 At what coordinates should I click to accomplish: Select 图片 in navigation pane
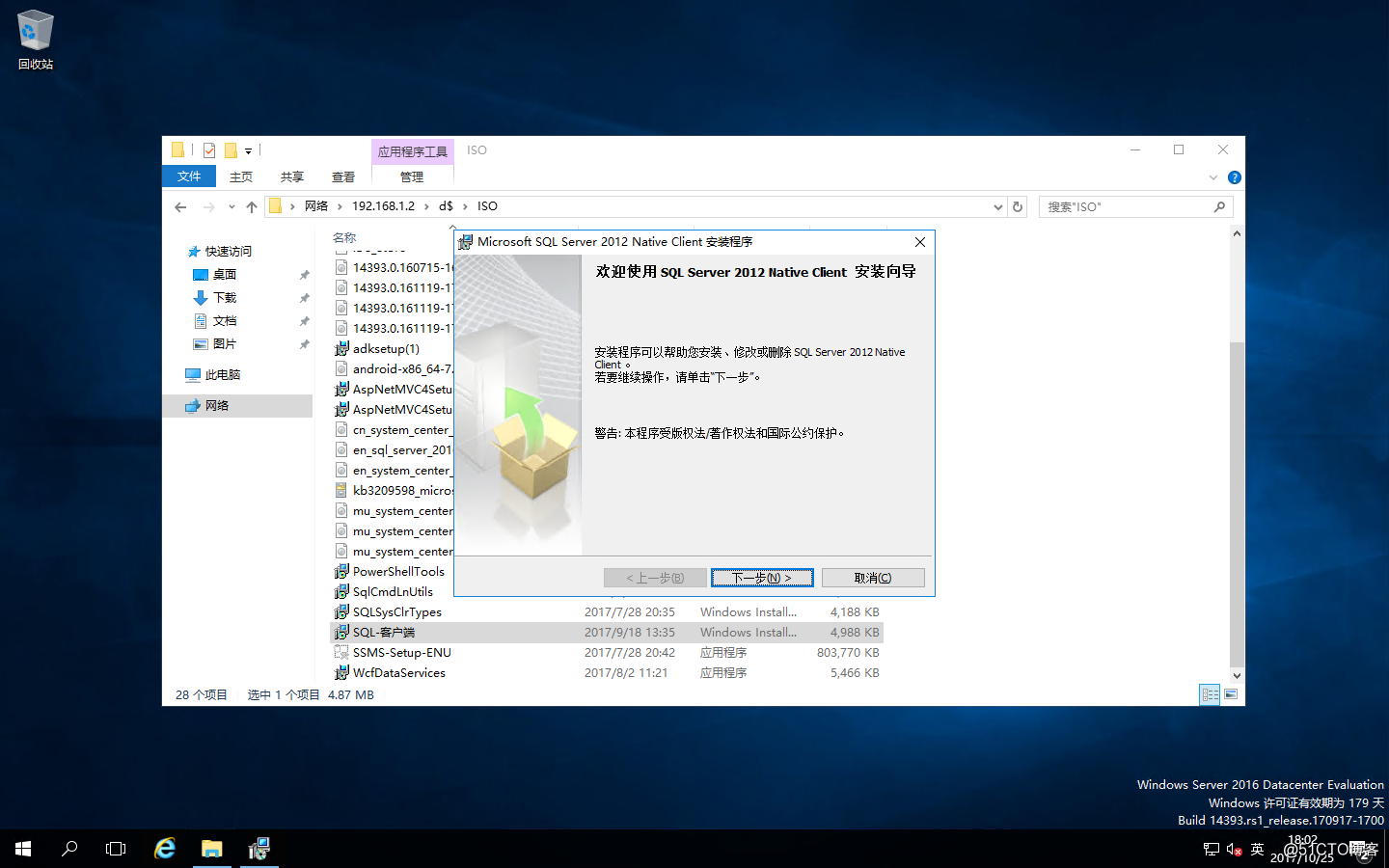[x=225, y=344]
